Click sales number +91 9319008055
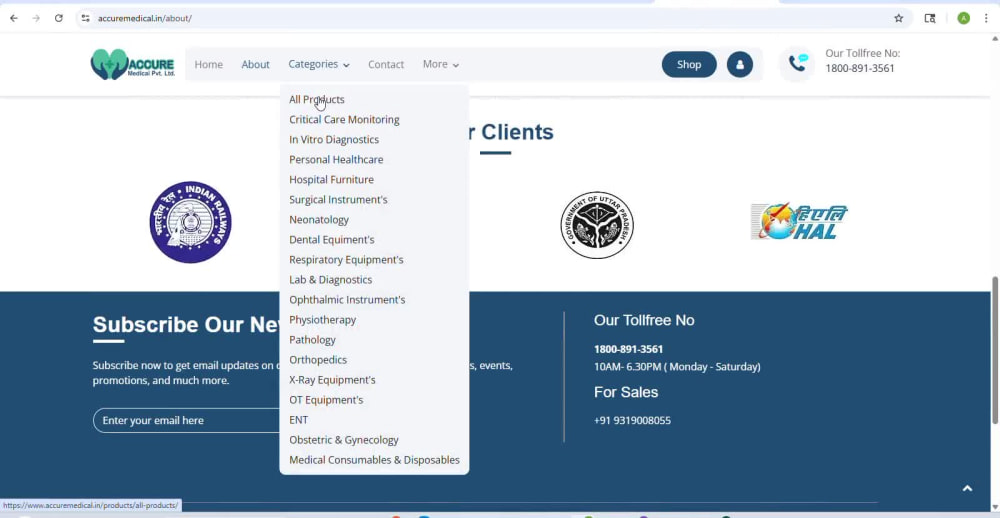This screenshot has width=1000, height=518. pos(632,420)
